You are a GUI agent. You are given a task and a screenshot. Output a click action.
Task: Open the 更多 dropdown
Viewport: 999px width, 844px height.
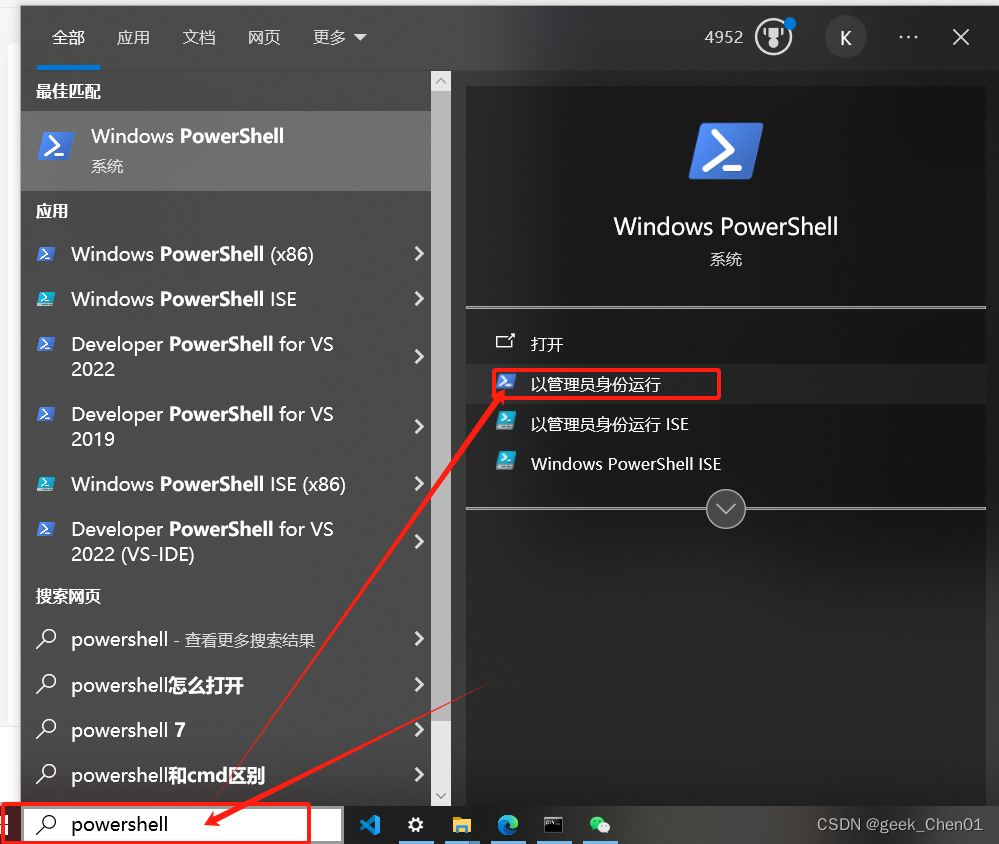tap(339, 38)
